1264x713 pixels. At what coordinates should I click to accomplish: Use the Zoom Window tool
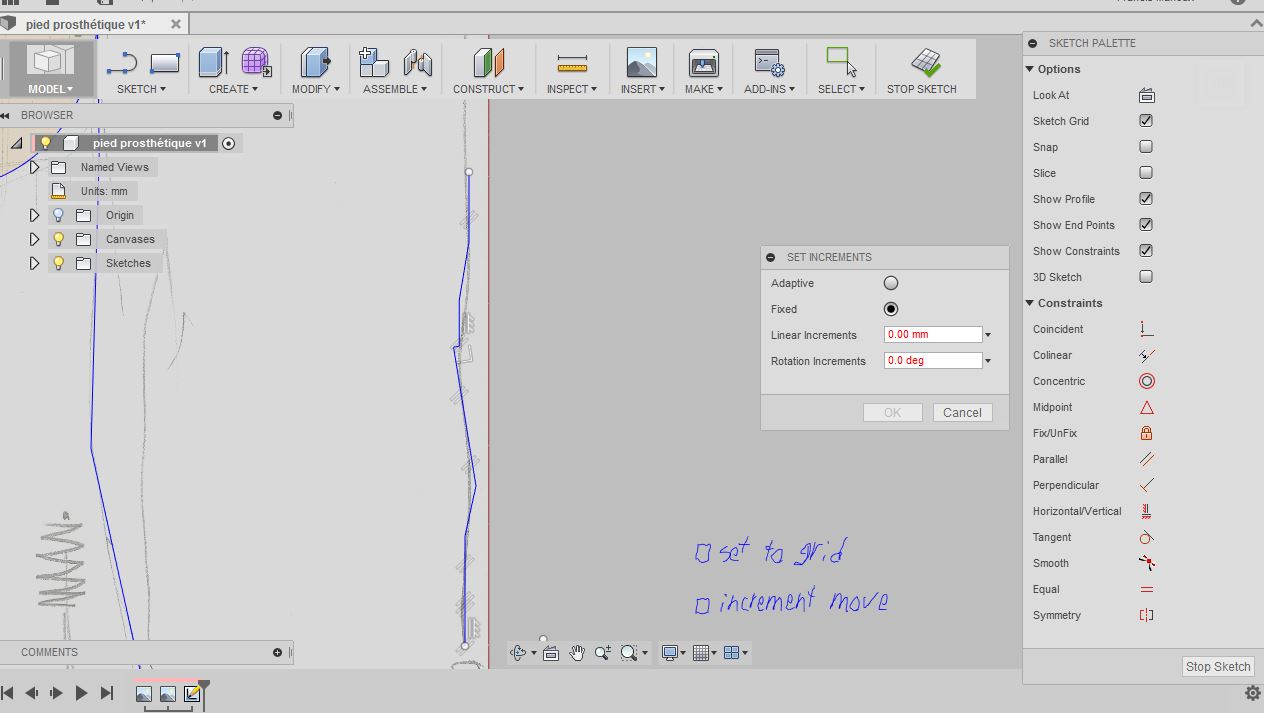628,652
